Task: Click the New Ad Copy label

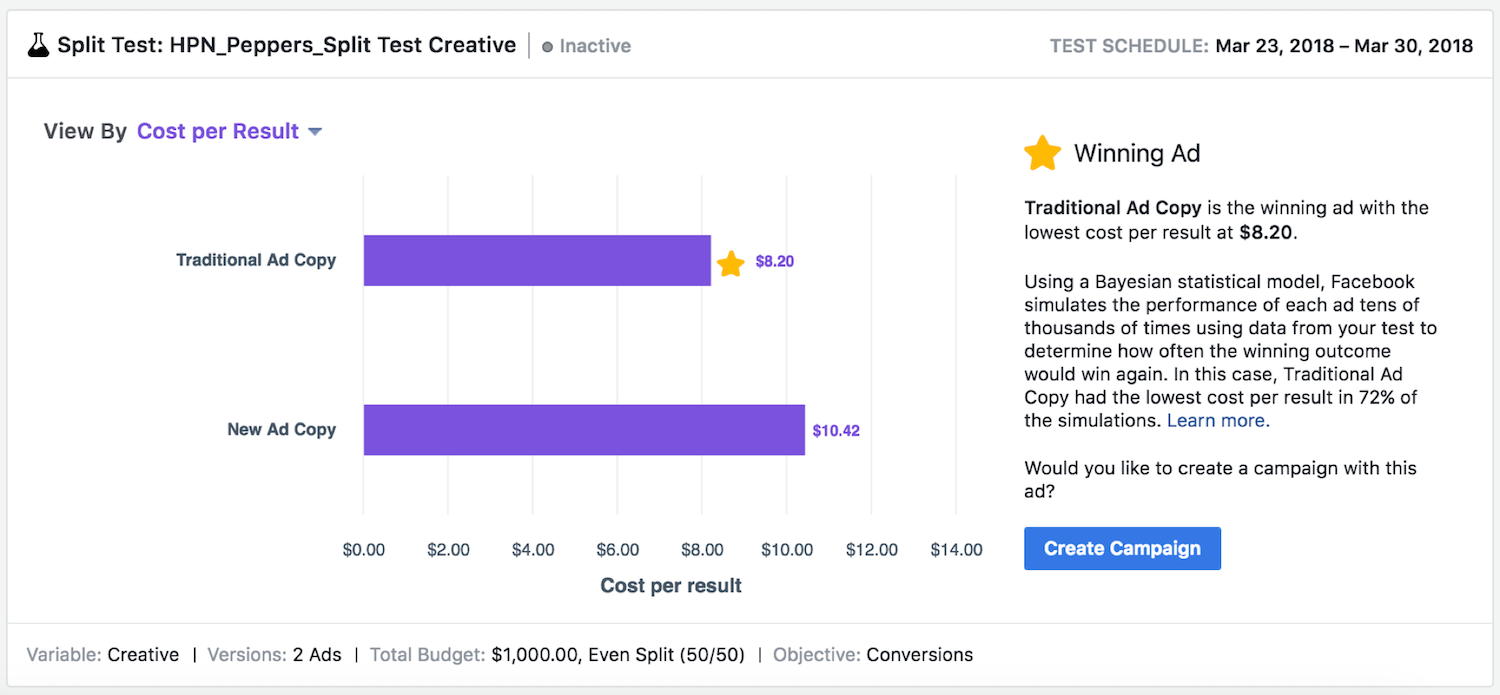Action: 282,429
